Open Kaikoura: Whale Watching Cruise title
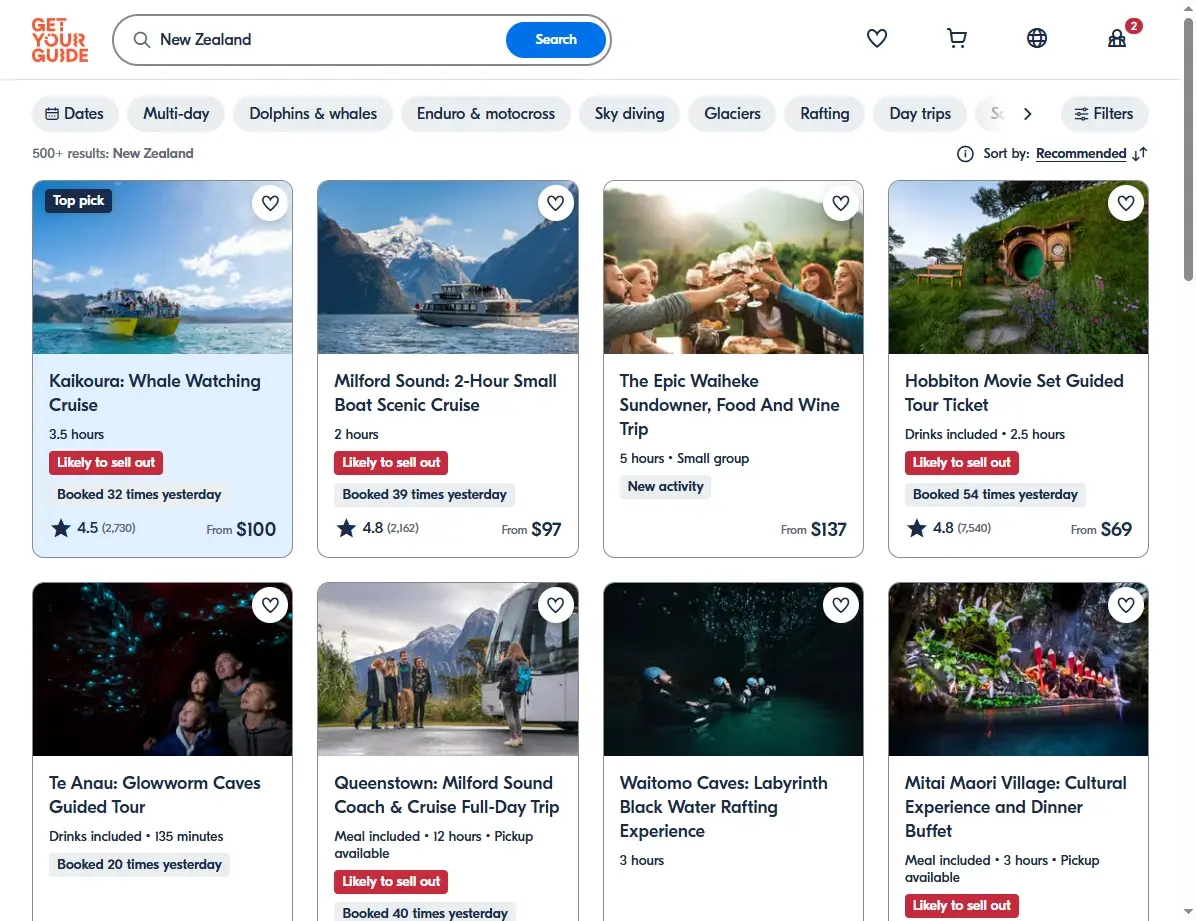Viewport: 1196px width, 921px height. click(155, 393)
